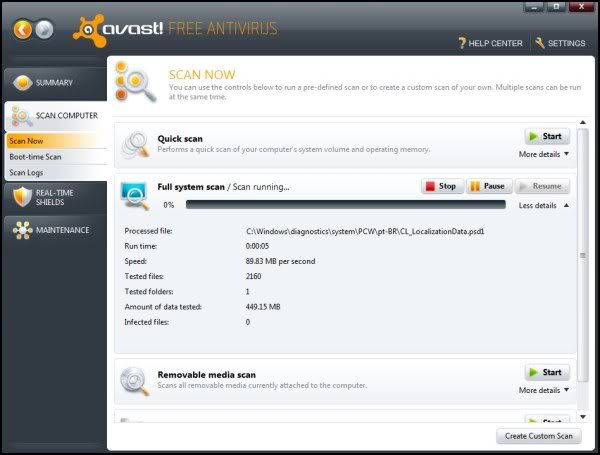
Task: Click the scan list scrollbar down arrow
Action: (583, 417)
